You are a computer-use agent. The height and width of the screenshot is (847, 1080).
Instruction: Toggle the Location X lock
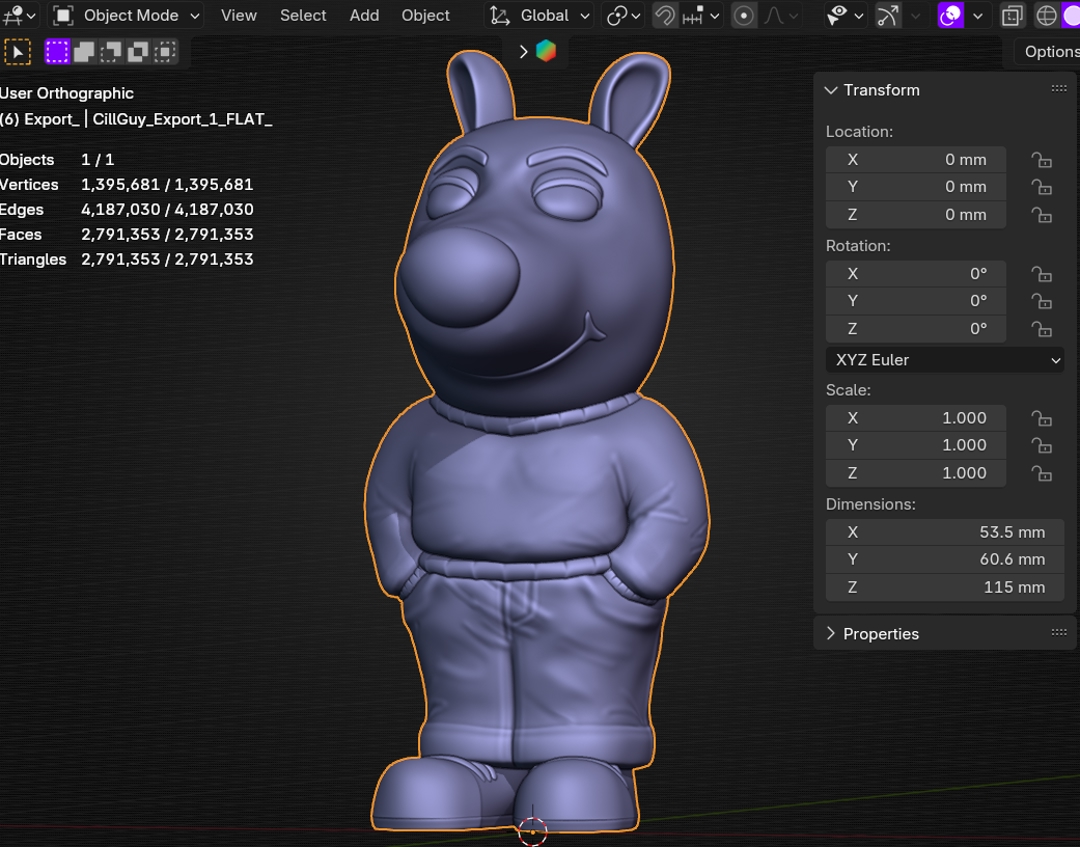[1041, 160]
